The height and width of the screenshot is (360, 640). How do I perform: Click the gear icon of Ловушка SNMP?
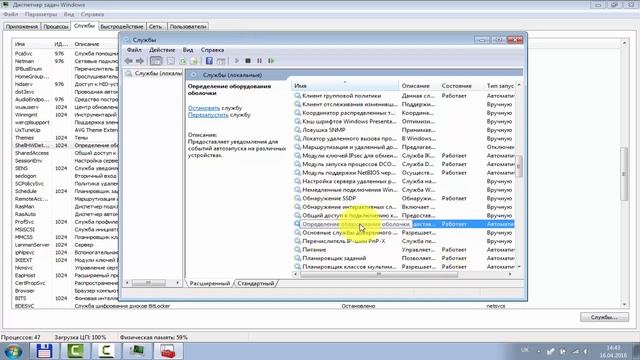point(298,130)
